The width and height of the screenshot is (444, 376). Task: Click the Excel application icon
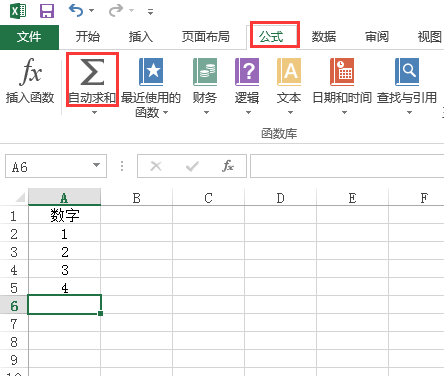18,11
